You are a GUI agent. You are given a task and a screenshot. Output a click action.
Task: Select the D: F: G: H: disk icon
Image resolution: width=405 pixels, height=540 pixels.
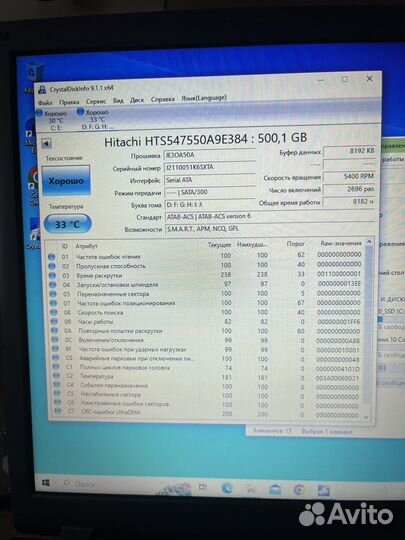pos(80,112)
